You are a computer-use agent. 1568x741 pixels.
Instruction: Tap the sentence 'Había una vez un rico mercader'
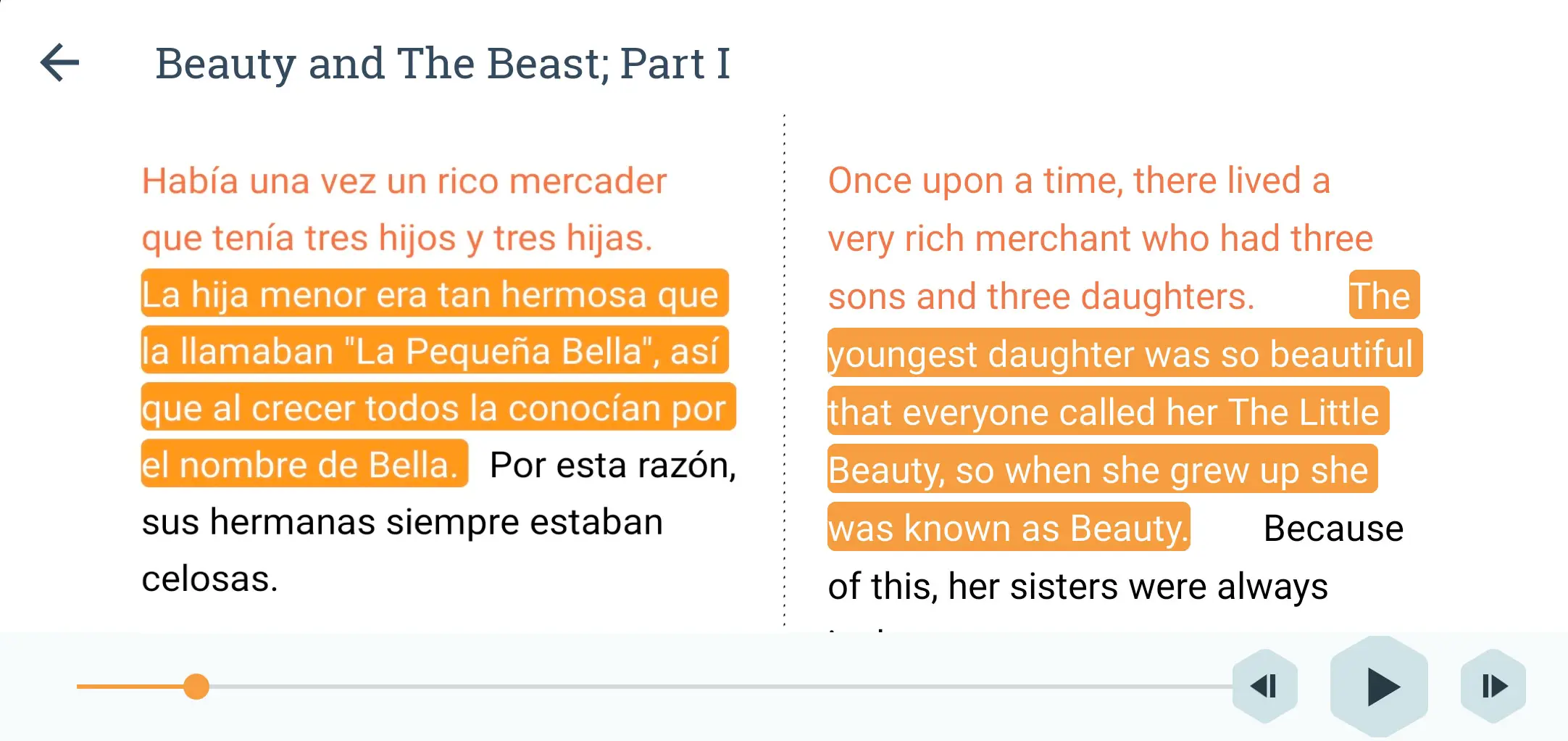coord(404,181)
